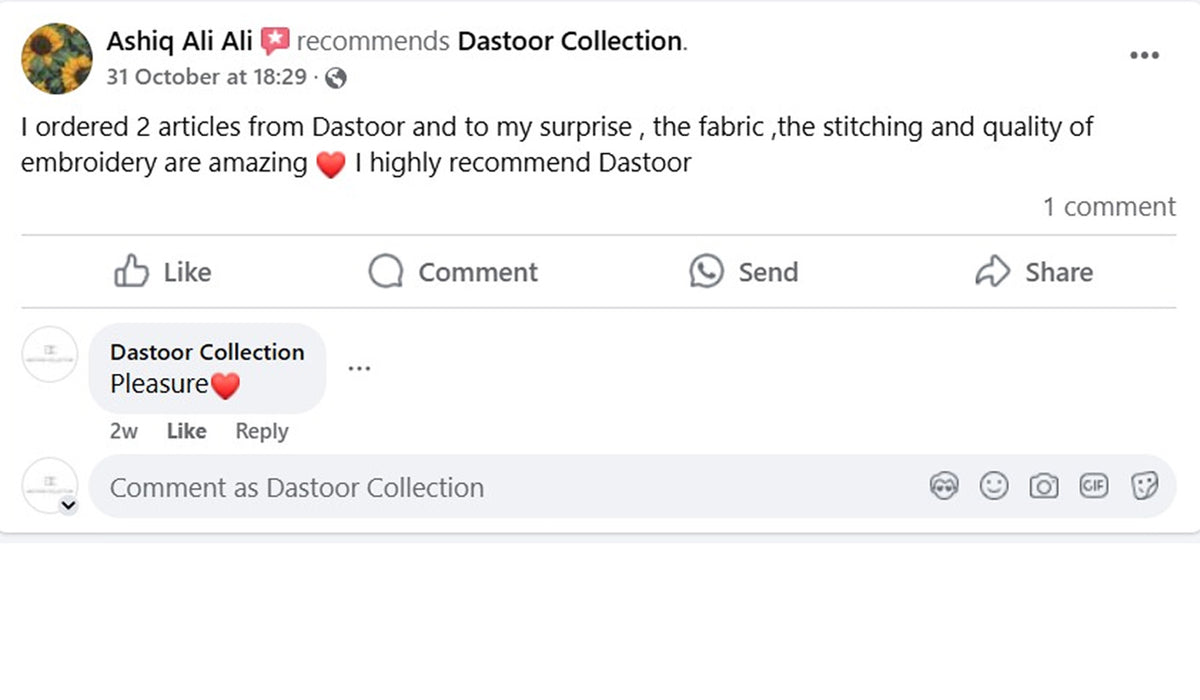Open the sticker picker icon
The width and height of the screenshot is (1200, 700).
tap(1144, 487)
